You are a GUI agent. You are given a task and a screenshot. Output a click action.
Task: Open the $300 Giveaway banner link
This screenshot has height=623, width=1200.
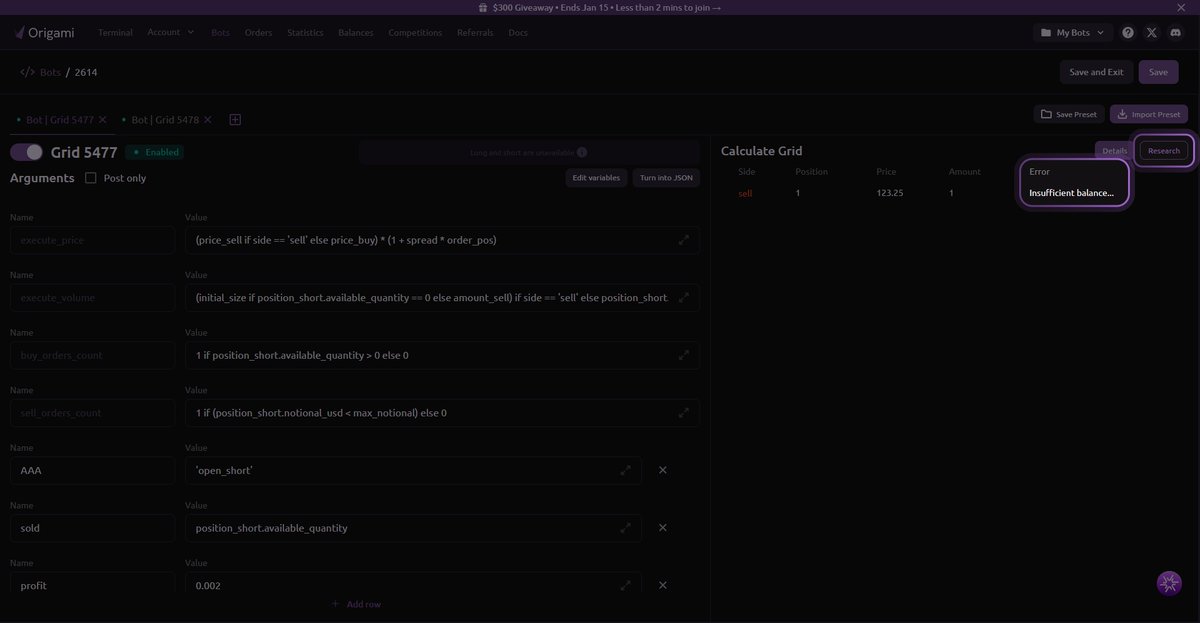coord(600,7)
